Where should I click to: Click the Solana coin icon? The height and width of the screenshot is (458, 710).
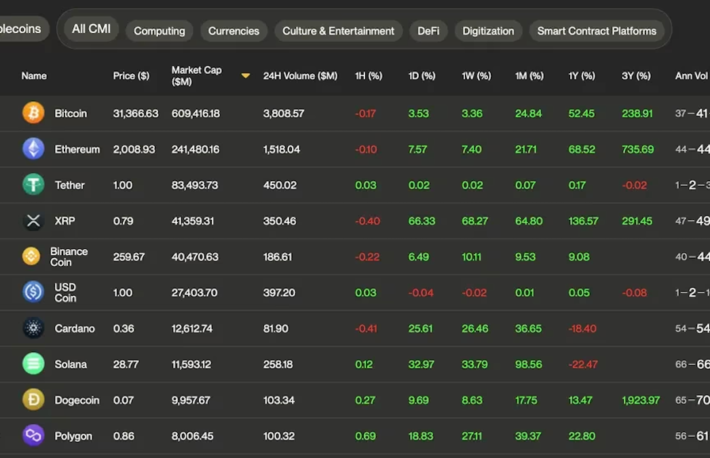pos(34,364)
